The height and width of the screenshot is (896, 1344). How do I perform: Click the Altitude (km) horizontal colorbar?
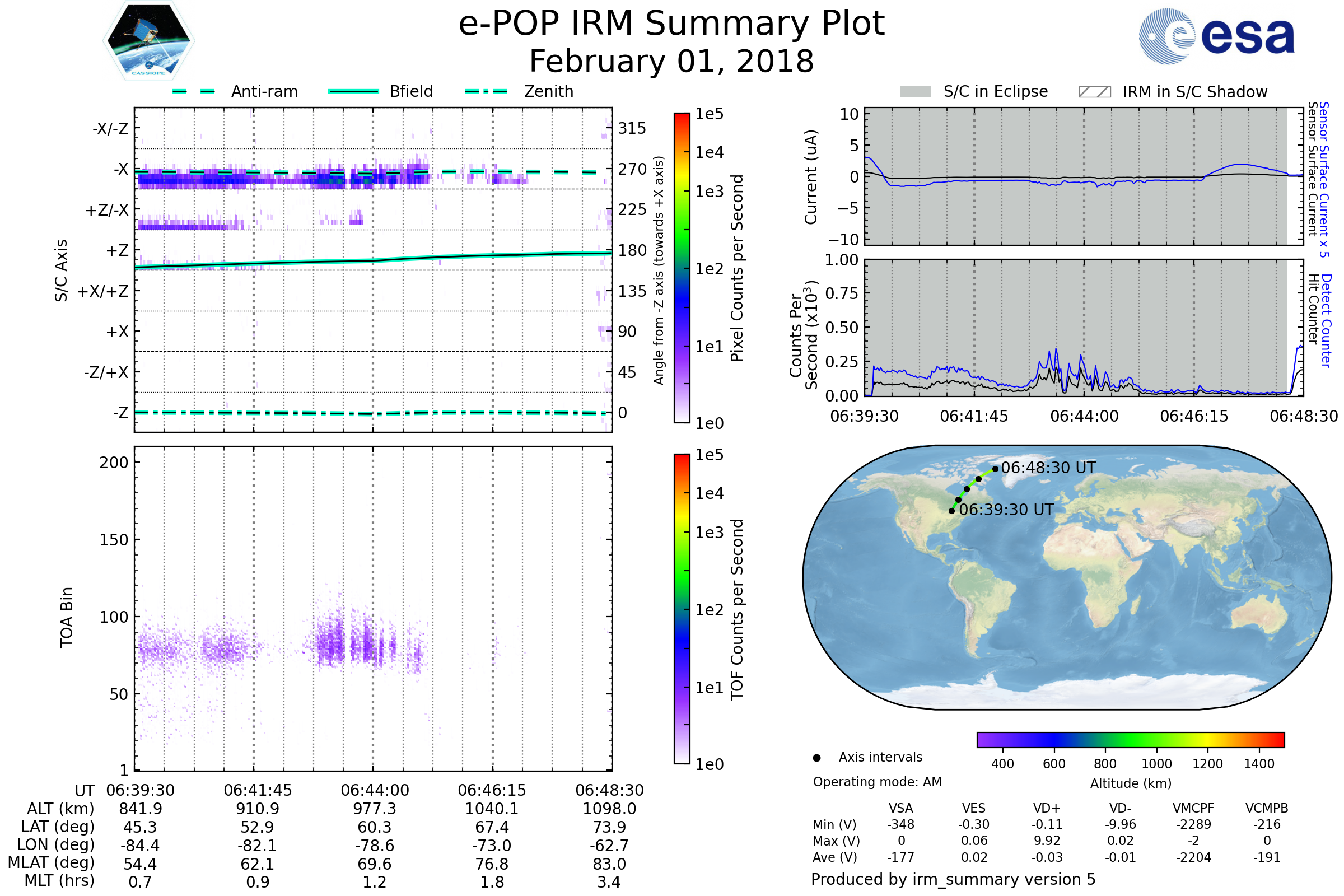tap(1130, 739)
